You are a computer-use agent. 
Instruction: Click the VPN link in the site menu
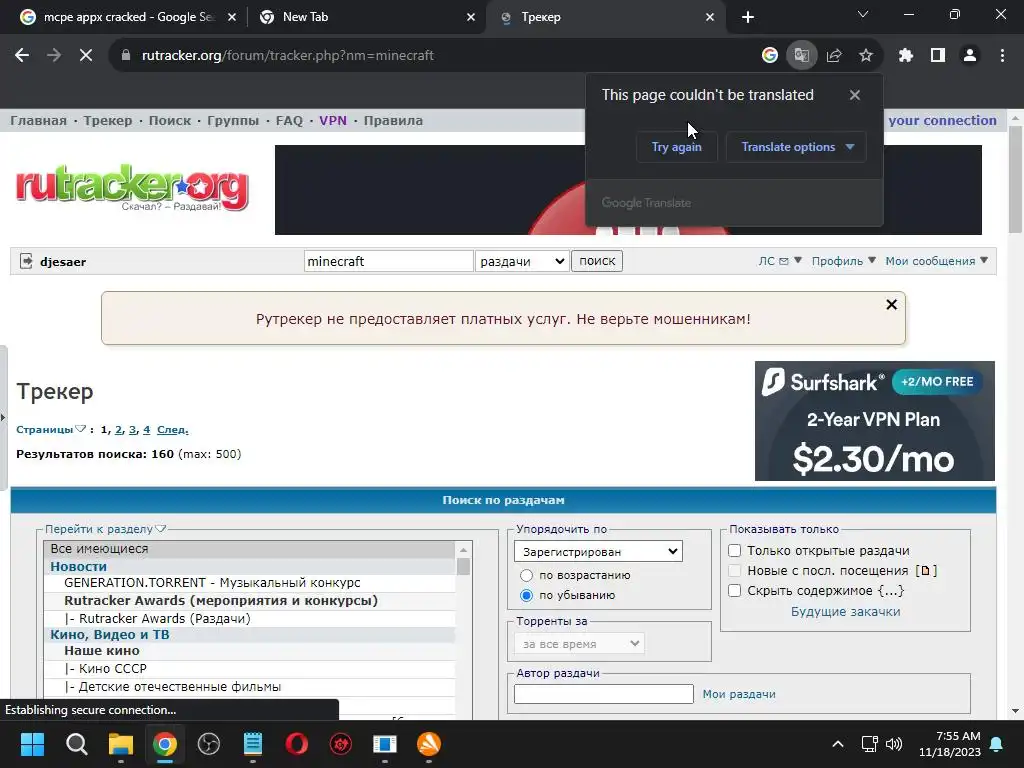(333, 120)
